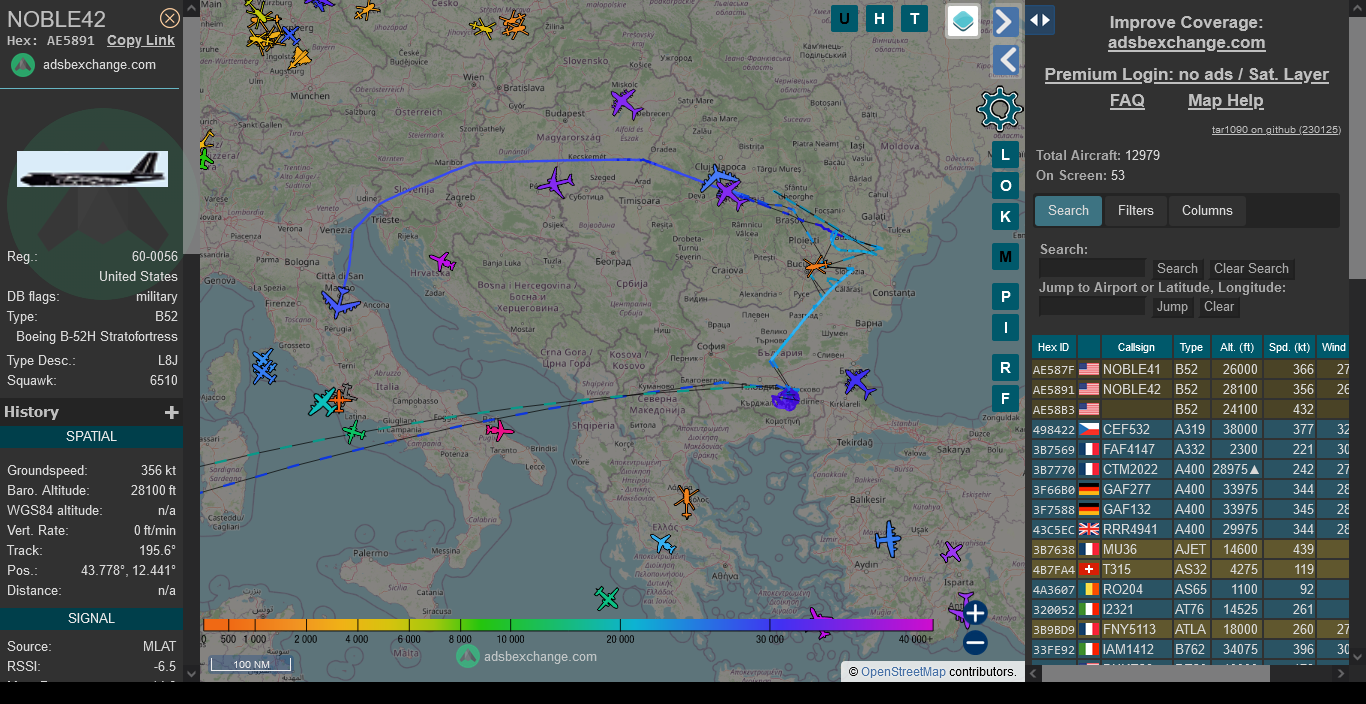Open the Improve Coverage adsbexchange.com link
Viewport: 1366px width, 704px height.
[1186, 43]
